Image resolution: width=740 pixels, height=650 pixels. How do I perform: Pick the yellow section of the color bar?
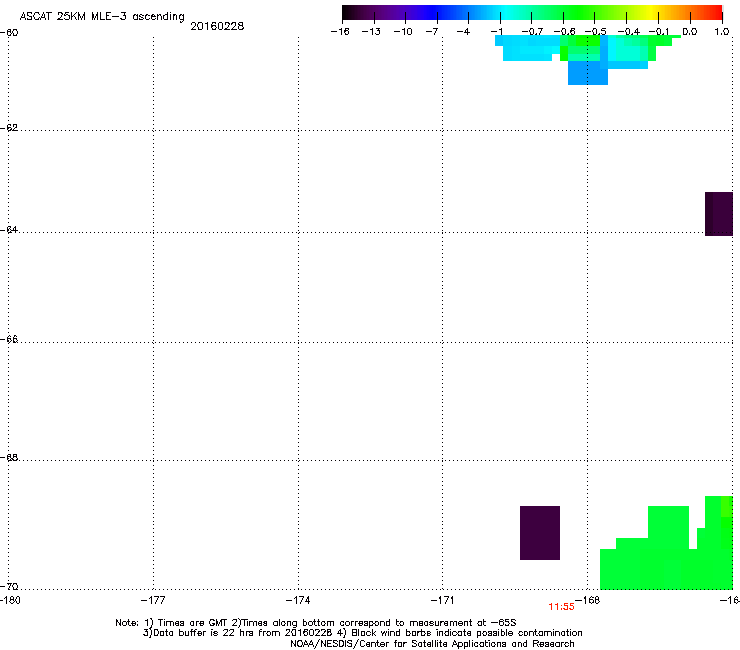point(653,12)
